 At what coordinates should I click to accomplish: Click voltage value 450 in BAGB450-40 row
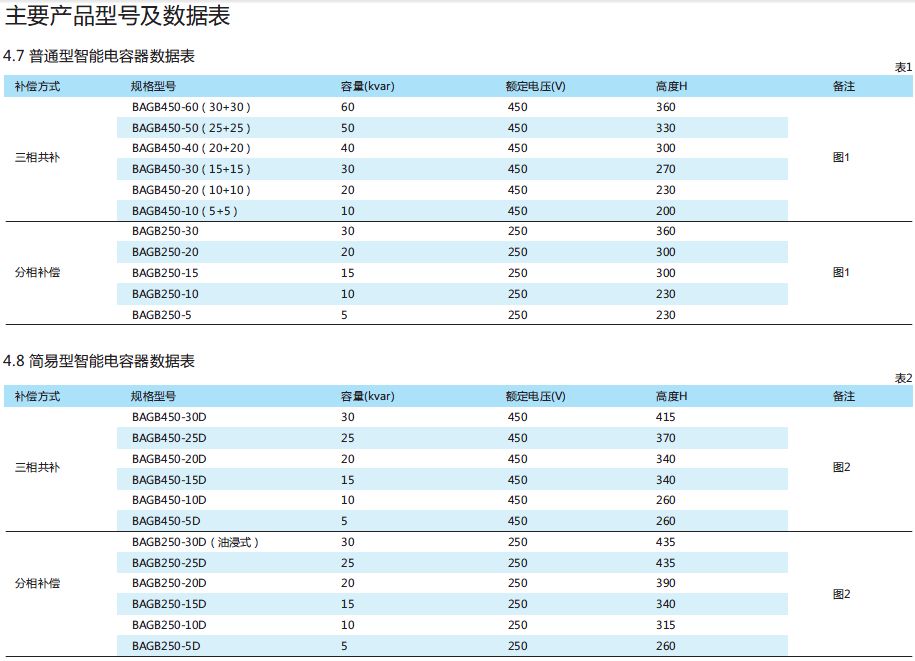point(518,148)
